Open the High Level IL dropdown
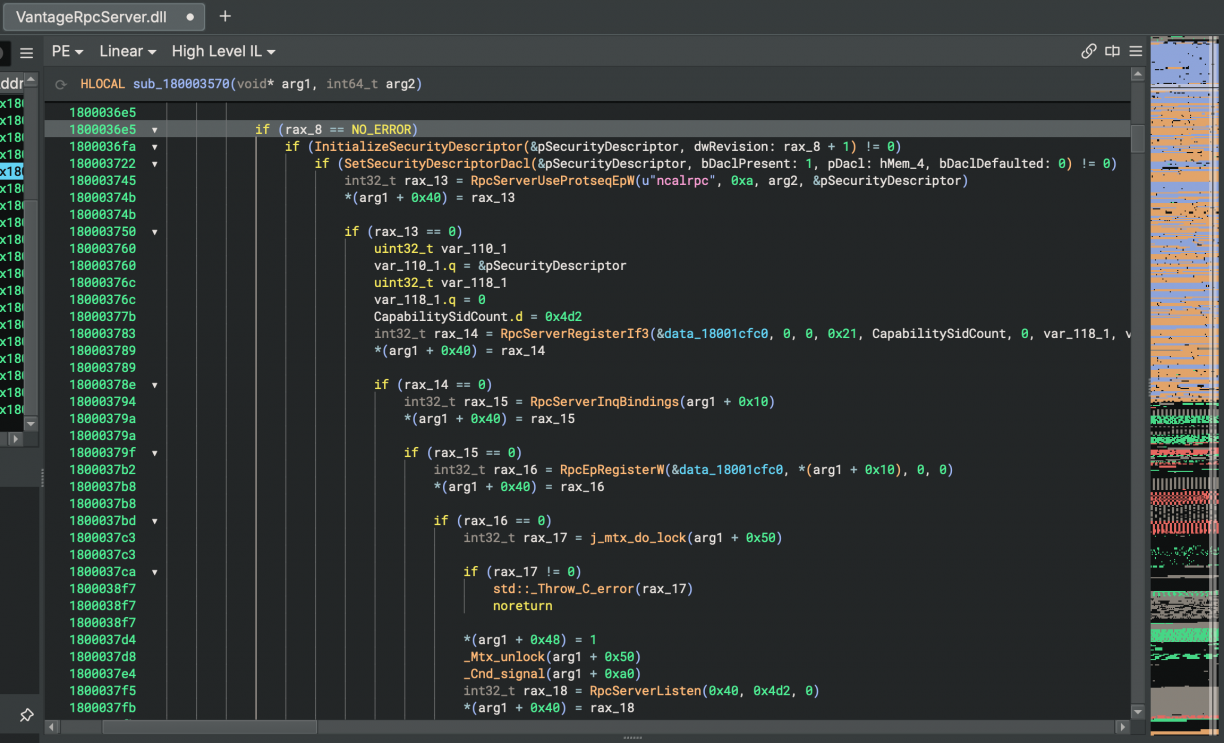Screen dimensions: 1224x743 click(223, 51)
